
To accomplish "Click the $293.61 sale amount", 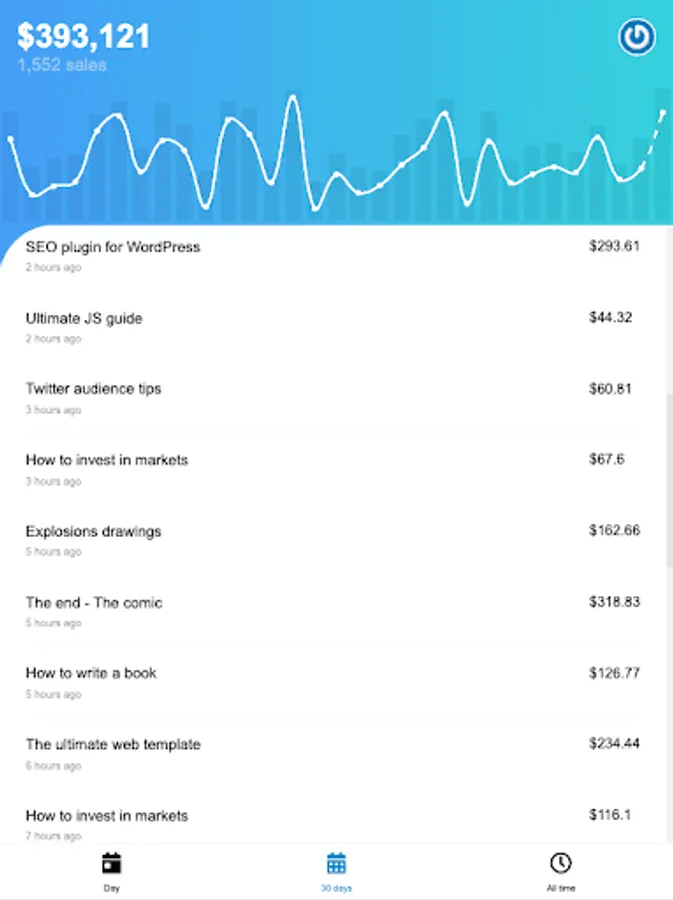I will point(614,246).
